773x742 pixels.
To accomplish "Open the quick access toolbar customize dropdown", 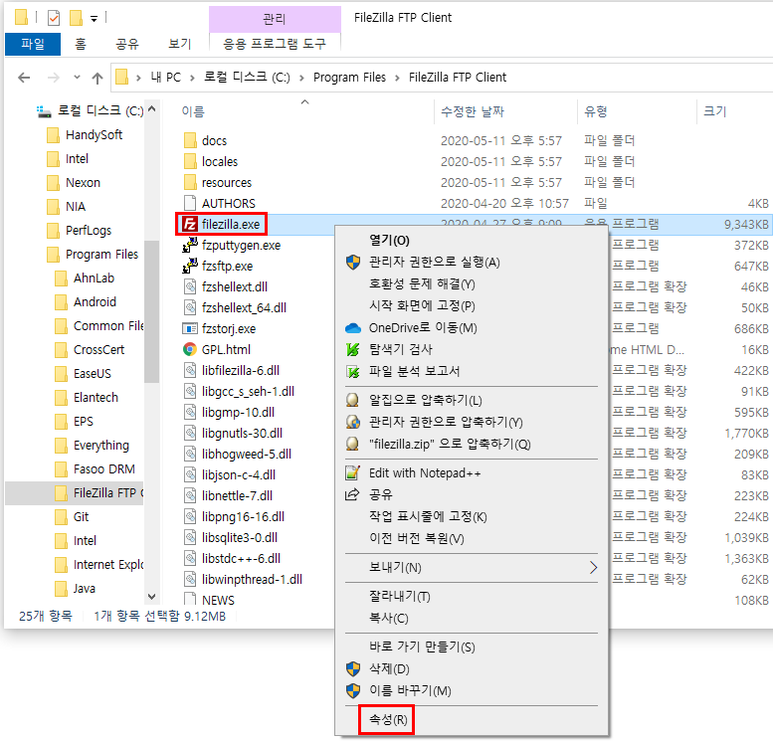I will tap(94, 19).
